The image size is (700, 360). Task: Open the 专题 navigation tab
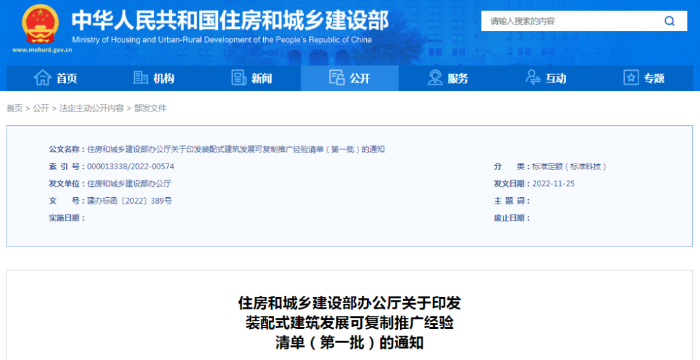(644, 78)
